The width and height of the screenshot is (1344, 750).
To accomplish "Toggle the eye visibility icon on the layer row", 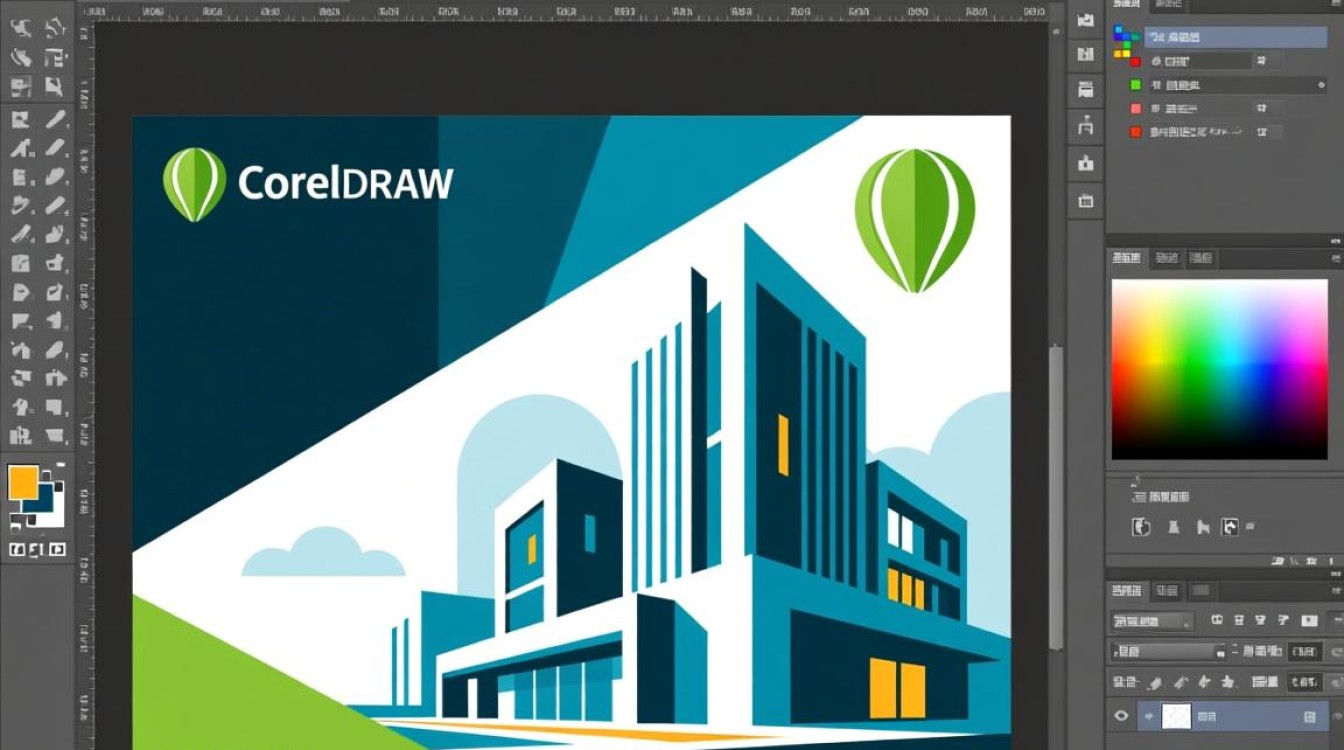I will point(1121,716).
